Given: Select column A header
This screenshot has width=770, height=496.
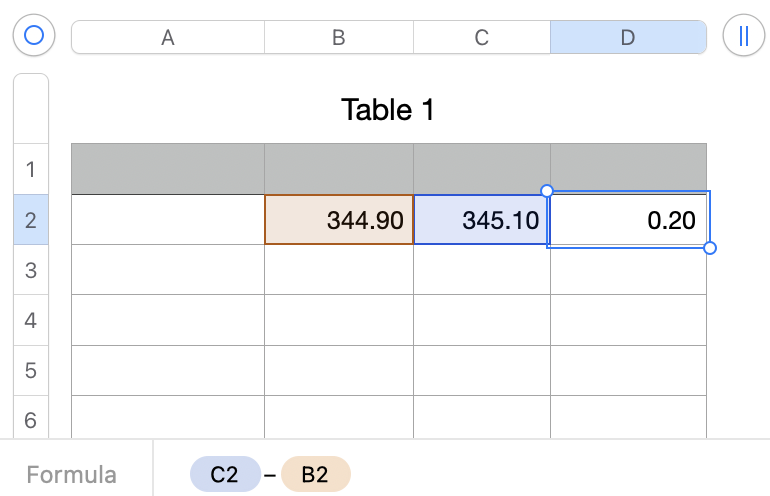Looking at the screenshot, I should pos(168,38).
